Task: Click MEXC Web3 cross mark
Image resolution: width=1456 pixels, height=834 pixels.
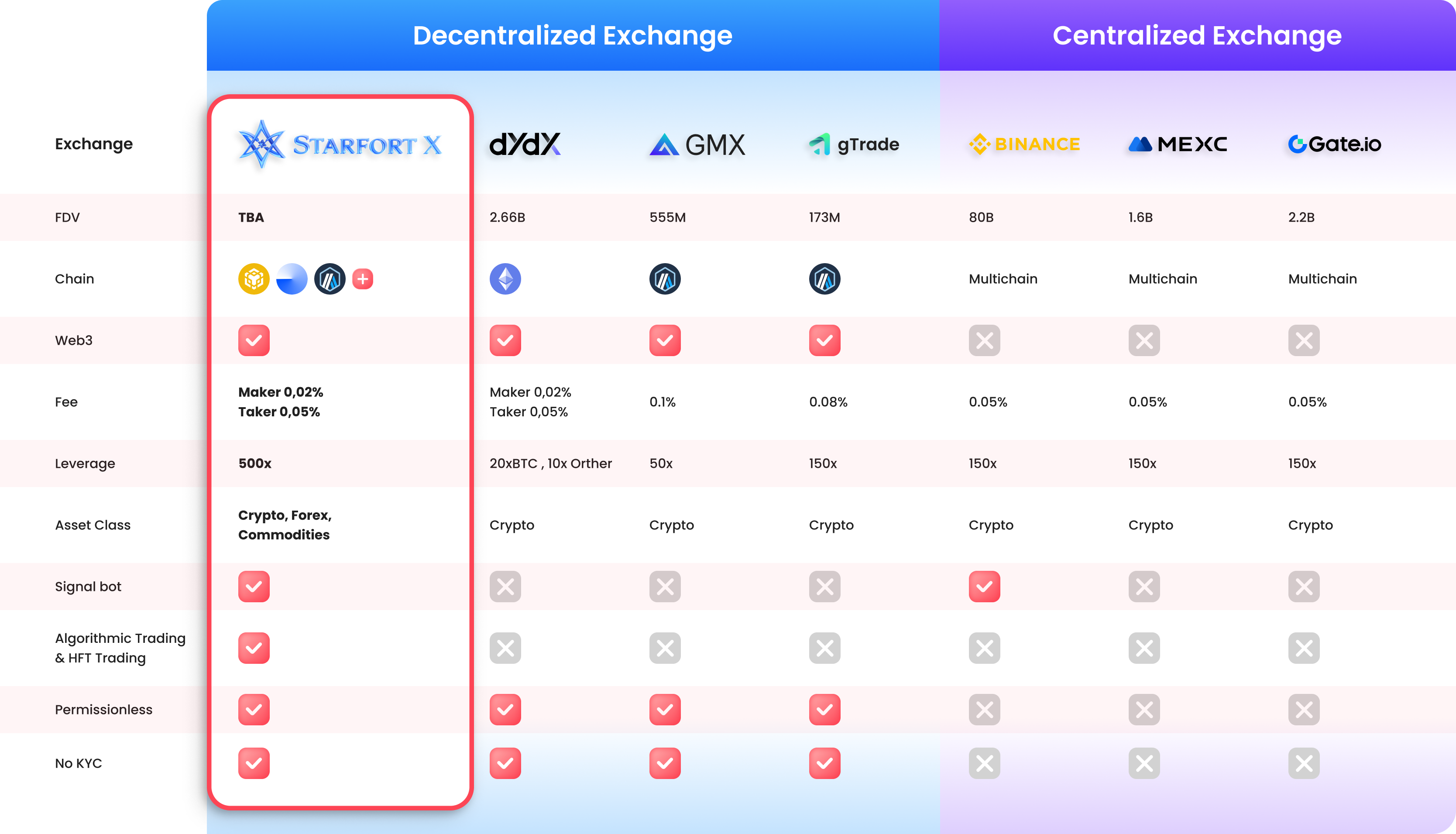Action: pos(1144,340)
